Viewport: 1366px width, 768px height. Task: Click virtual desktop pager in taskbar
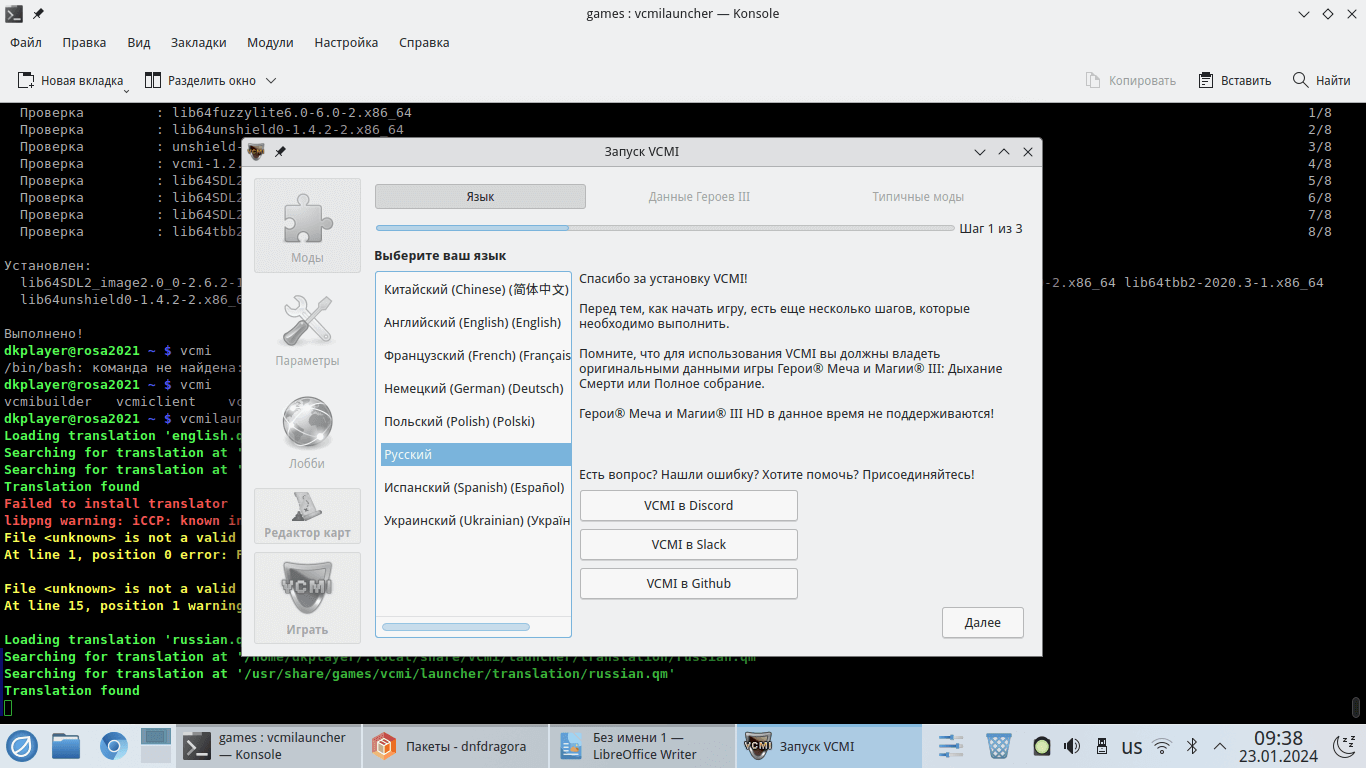tap(156, 746)
